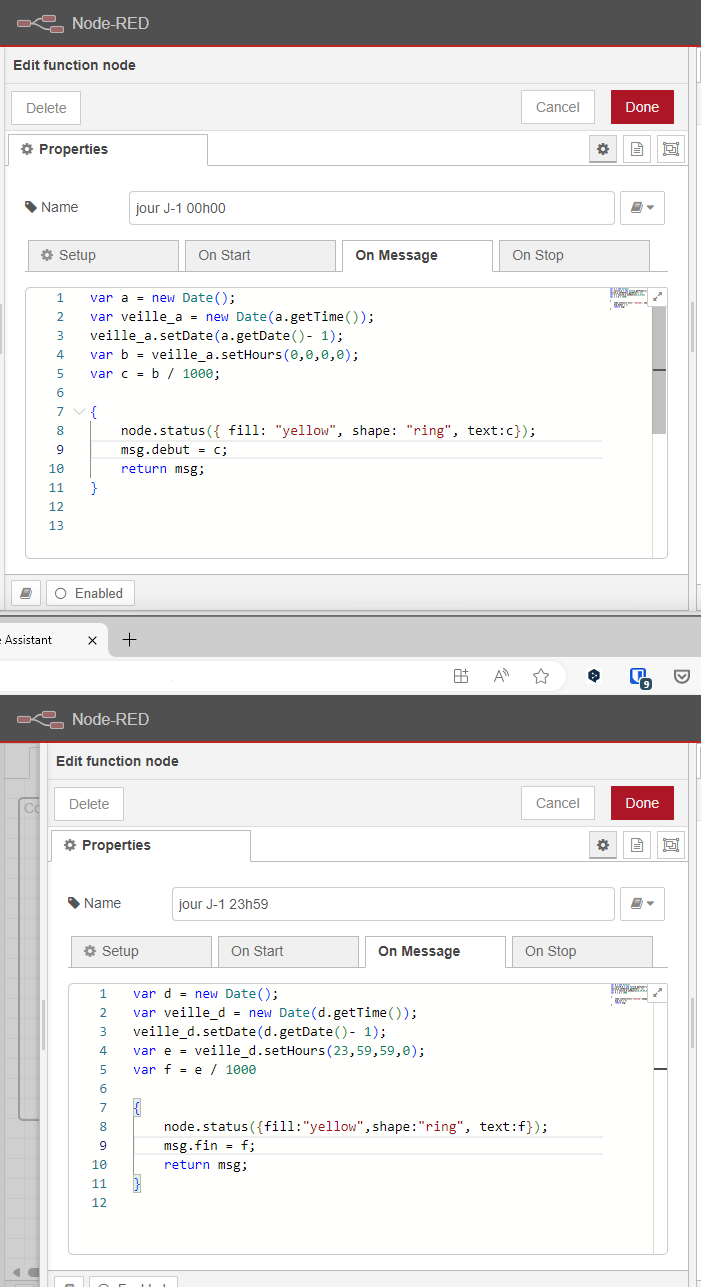Screen dimensions: 701x1287
Task: Click Name field containing jour J-1 23h59
Action: pyautogui.click(x=393, y=904)
